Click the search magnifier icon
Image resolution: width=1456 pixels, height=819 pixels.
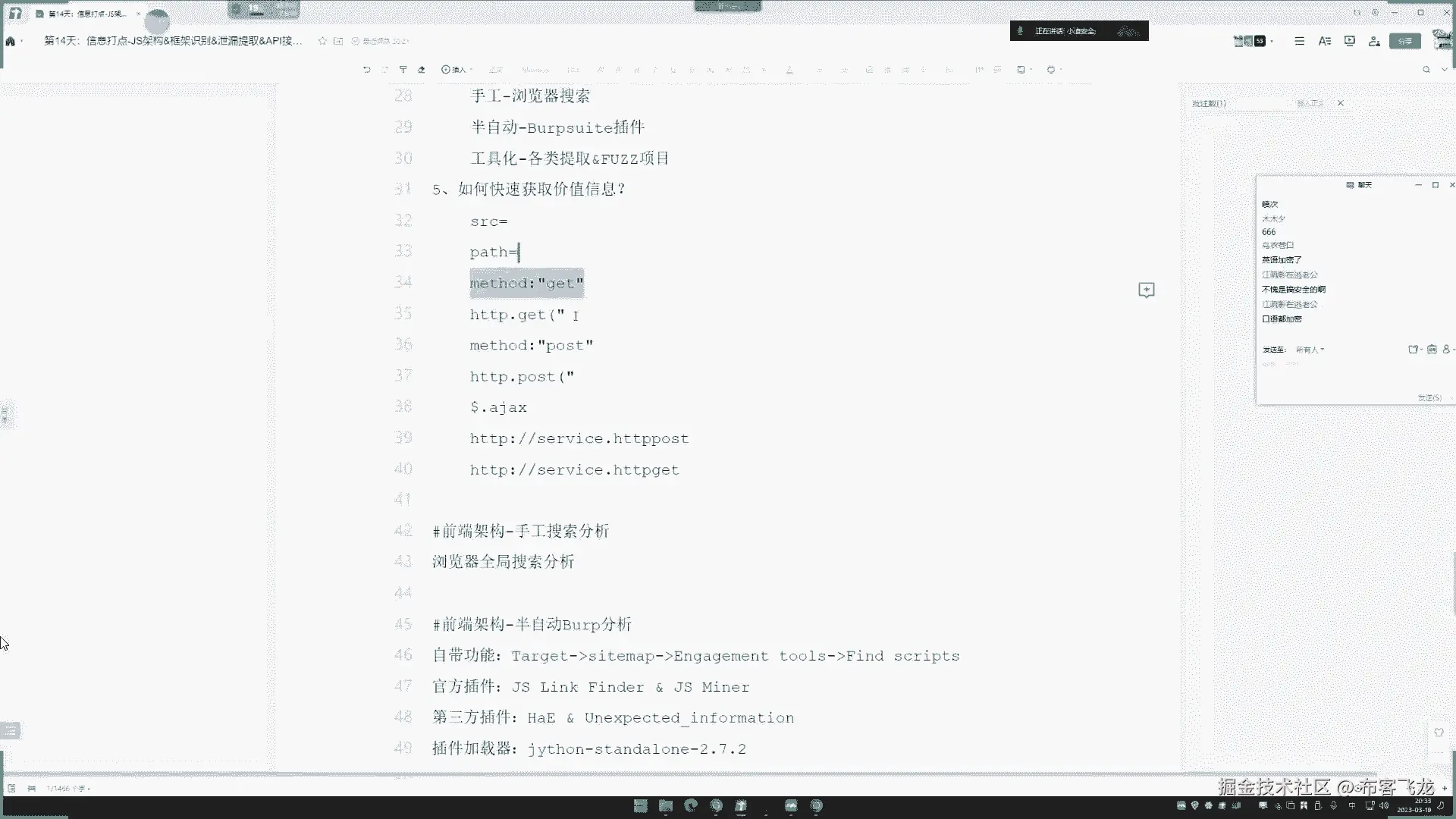pos(1426,69)
